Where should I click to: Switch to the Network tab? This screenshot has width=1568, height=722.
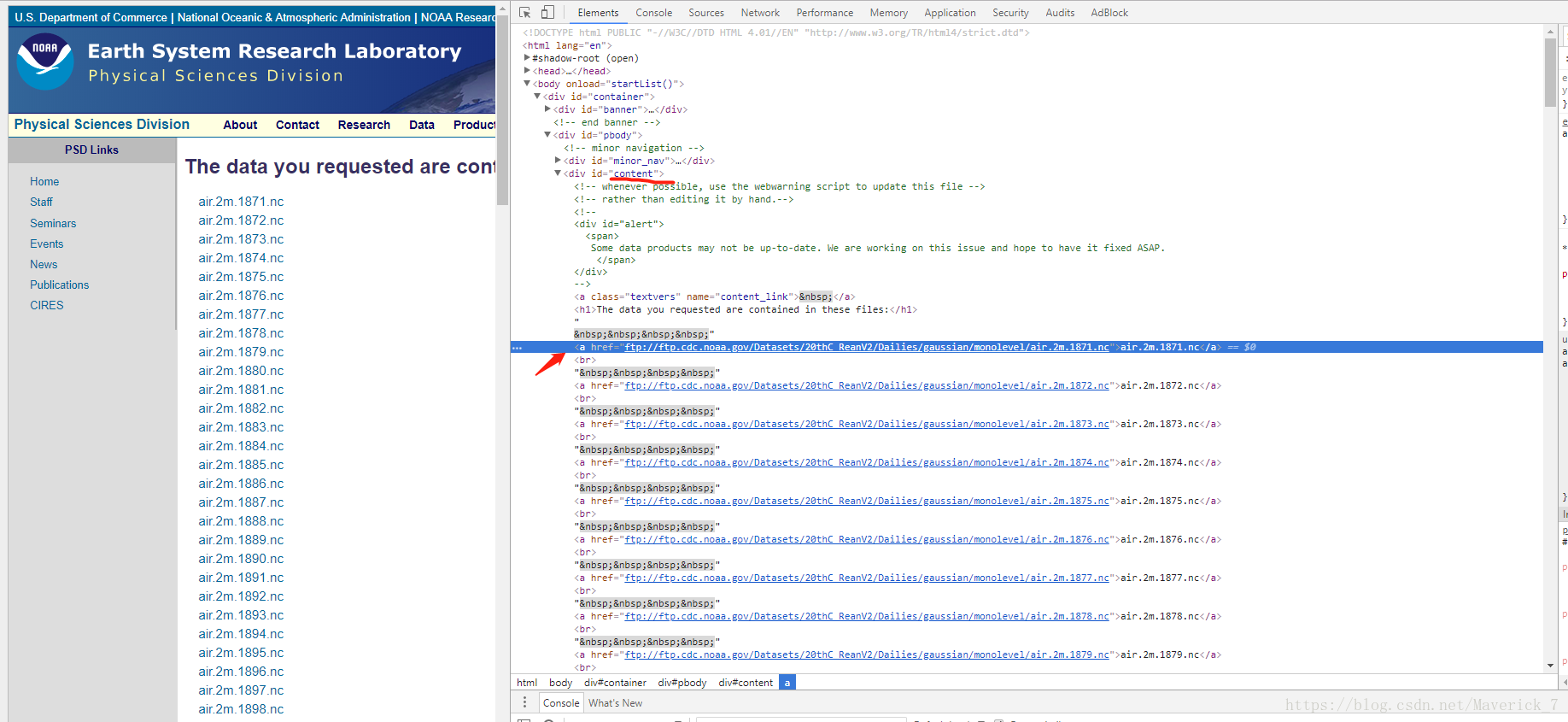tap(760, 13)
